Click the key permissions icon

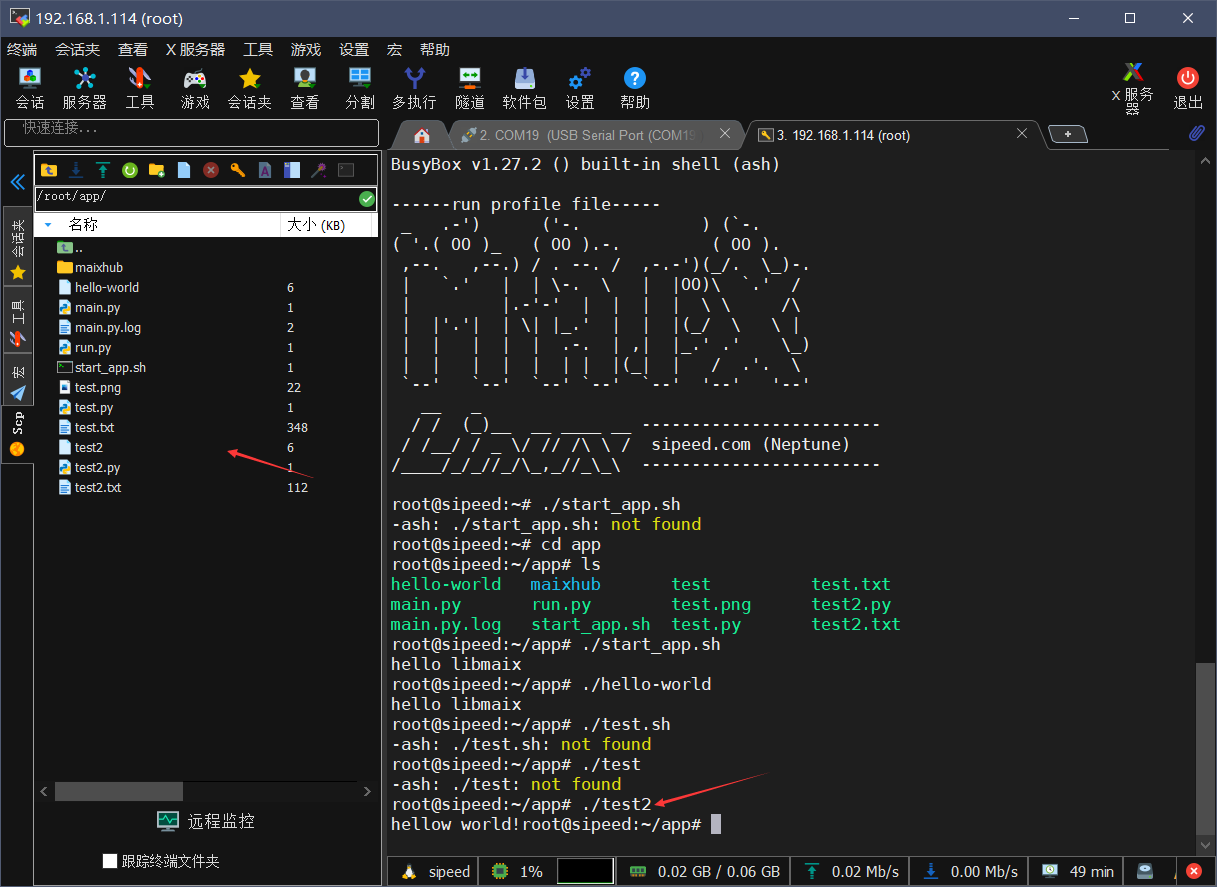pos(237,170)
